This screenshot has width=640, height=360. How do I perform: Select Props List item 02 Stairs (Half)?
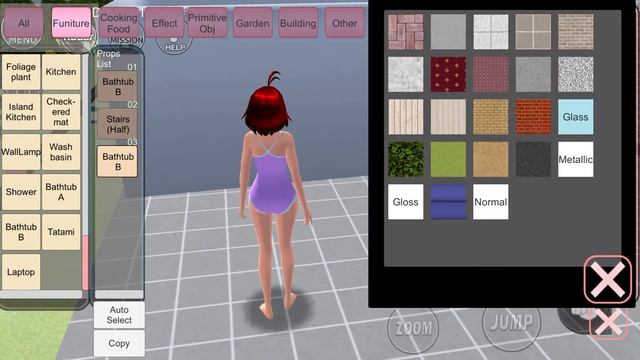pyautogui.click(x=118, y=124)
